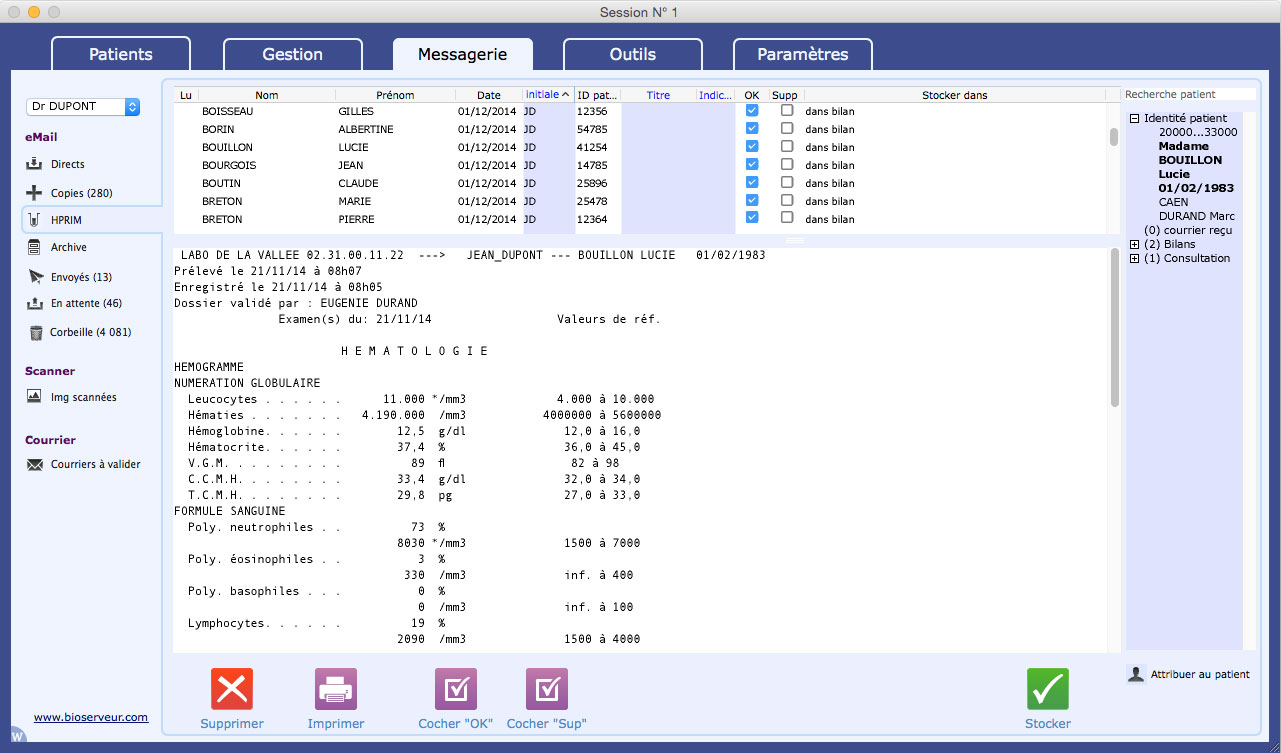The image size is (1281, 753).
Task: Uncheck OK for BOUILLON LUCIE
Action: point(752,147)
